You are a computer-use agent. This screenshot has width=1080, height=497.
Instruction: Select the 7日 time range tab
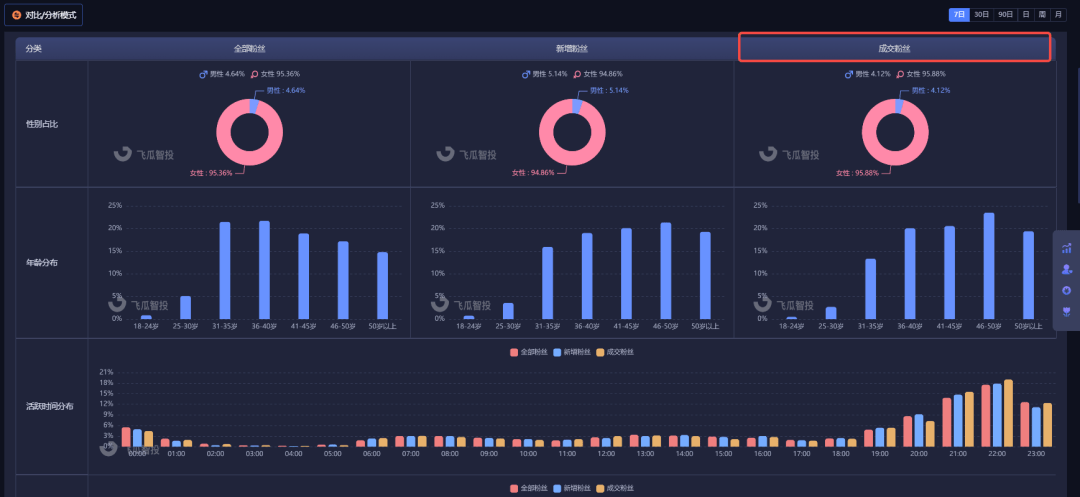click(x=959, y=14)
